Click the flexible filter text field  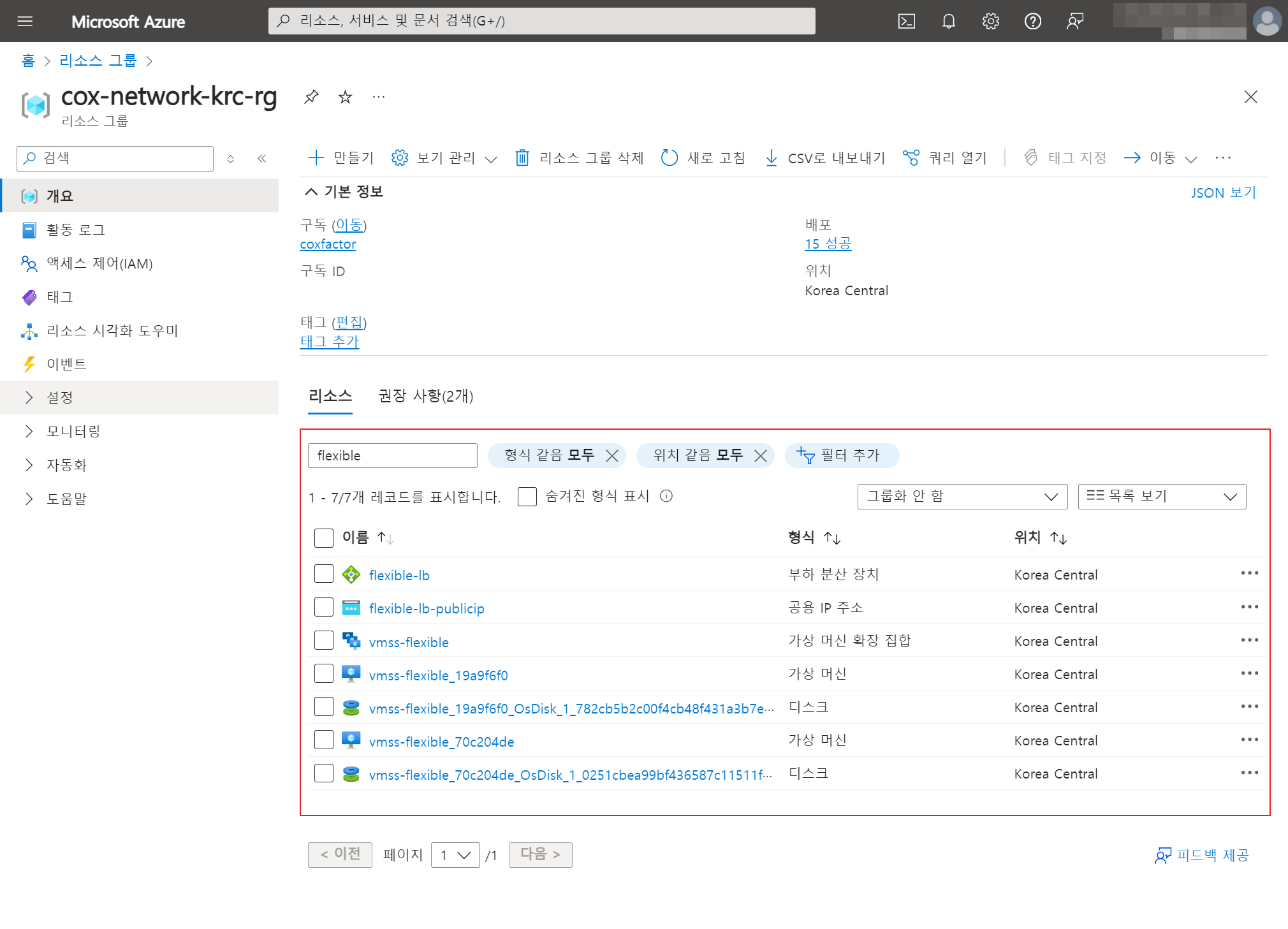click(x=392, y=455)
